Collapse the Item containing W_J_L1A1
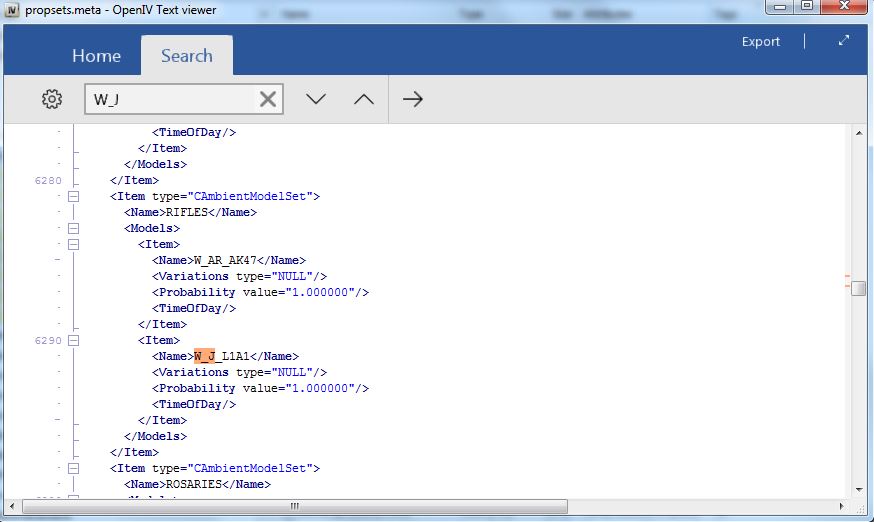 point(73,340)
